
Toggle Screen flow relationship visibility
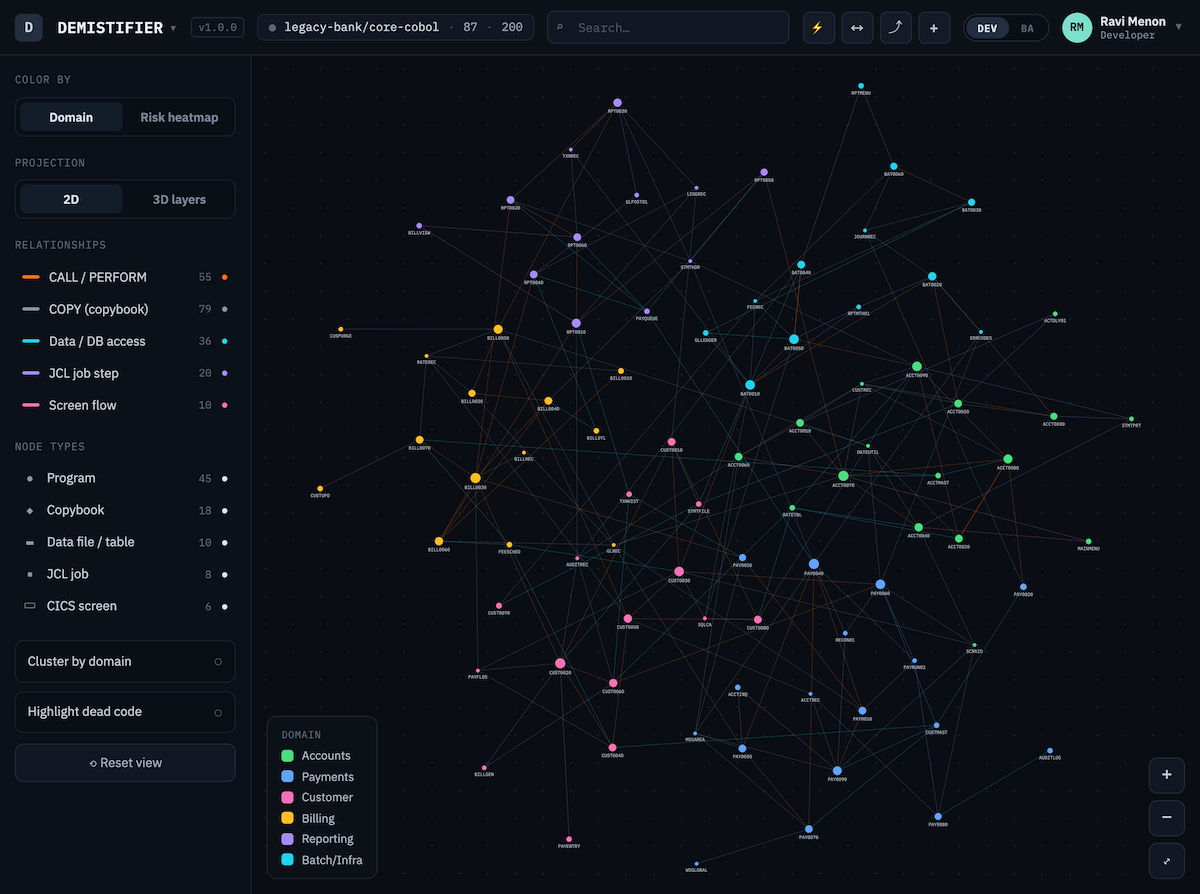[x=125, y=405]
